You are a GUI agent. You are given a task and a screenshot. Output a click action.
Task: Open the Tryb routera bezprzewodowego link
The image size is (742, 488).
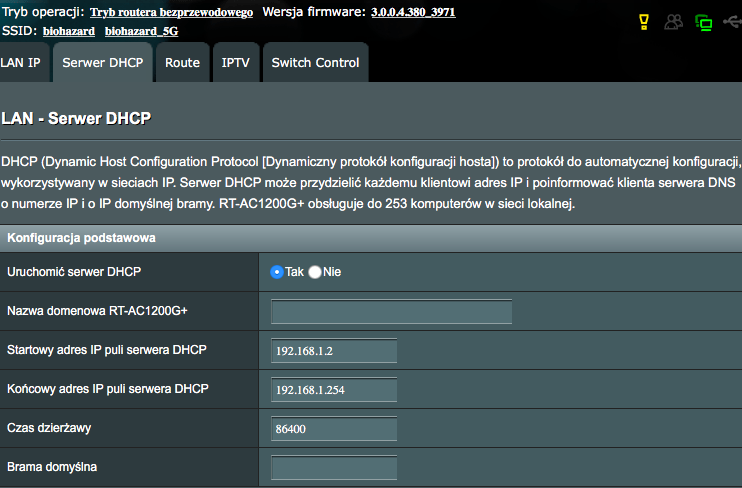(x=171, y=12)
